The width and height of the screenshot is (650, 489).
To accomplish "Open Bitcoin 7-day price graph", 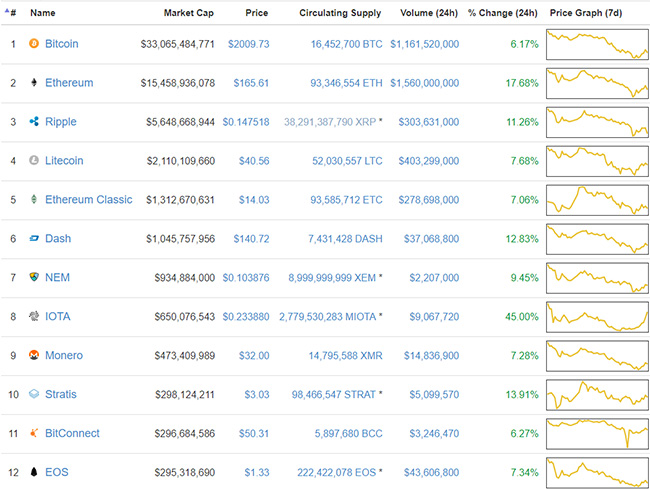I will click(x=597, y=44).
